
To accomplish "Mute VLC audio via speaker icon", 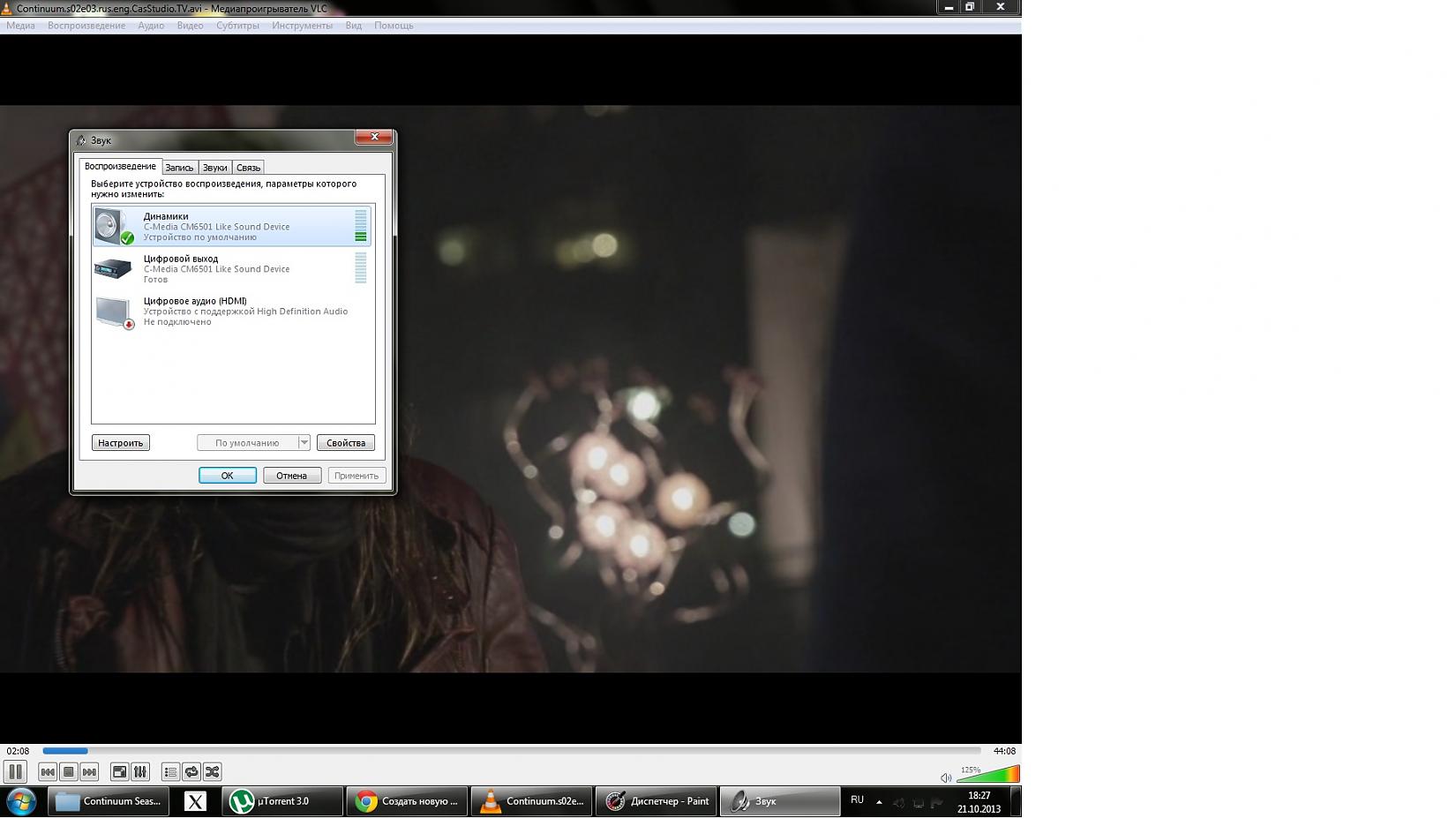I will click(x=946, y=777).
